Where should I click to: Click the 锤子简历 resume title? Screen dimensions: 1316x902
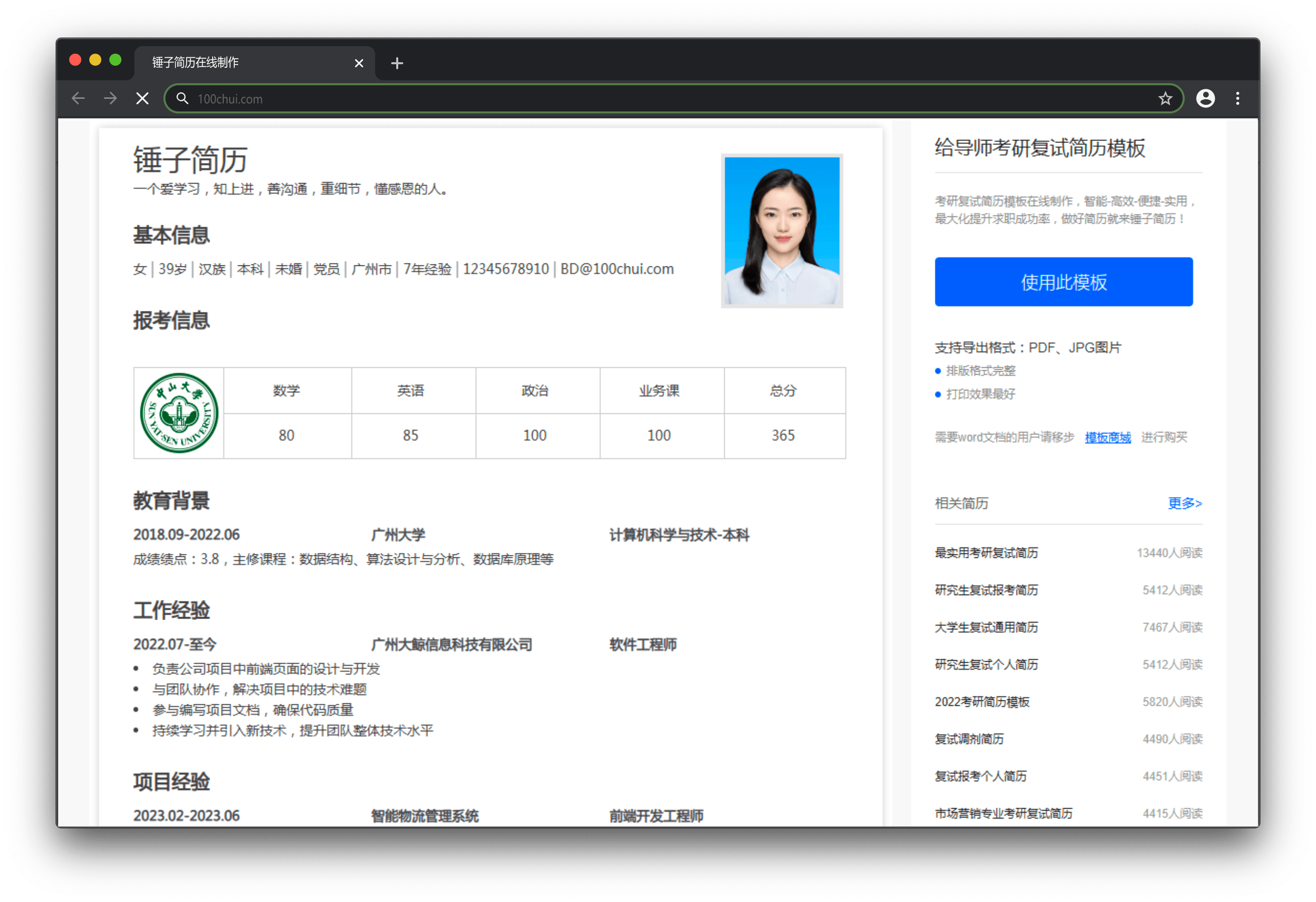pyautogui.click(x=190, y=160)
